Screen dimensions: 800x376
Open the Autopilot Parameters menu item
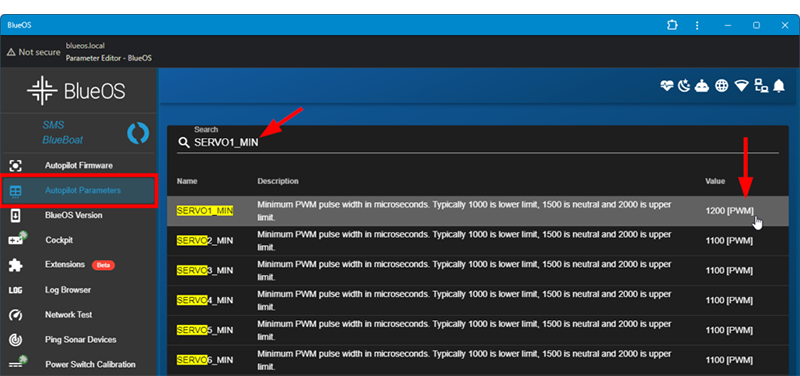pos(79,190)
